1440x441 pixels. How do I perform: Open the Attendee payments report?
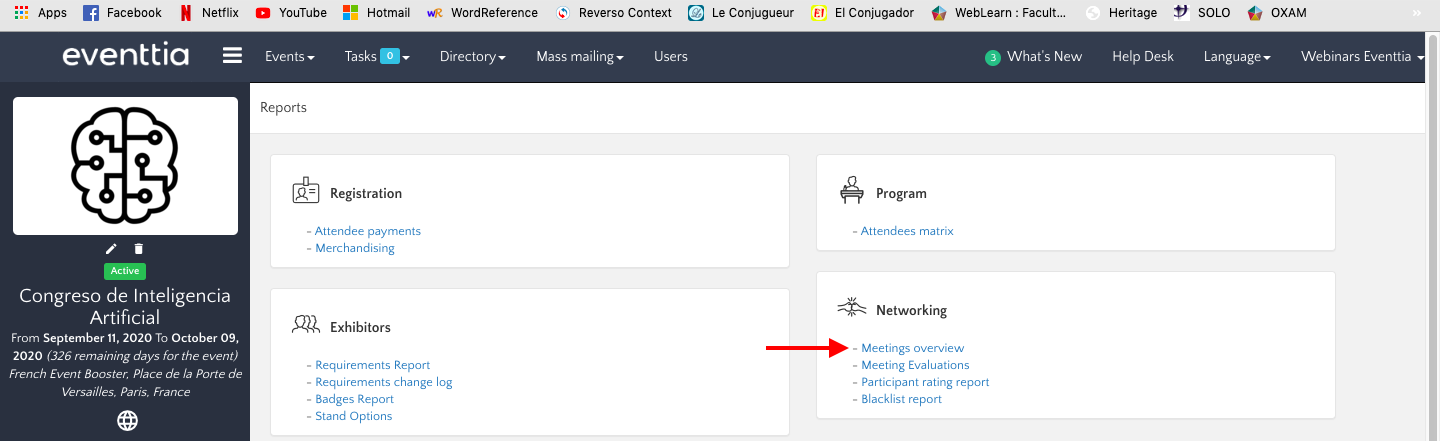click(x=367, y=231)
